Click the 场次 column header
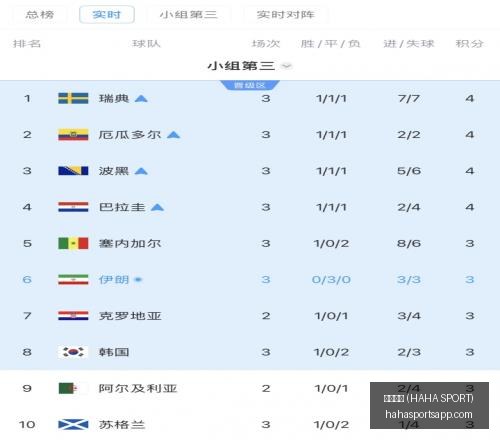 coord(266,44)
